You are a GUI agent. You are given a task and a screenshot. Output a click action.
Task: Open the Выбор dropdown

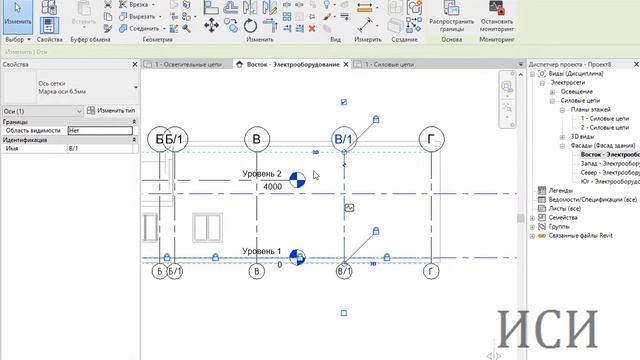coord(18,40)
